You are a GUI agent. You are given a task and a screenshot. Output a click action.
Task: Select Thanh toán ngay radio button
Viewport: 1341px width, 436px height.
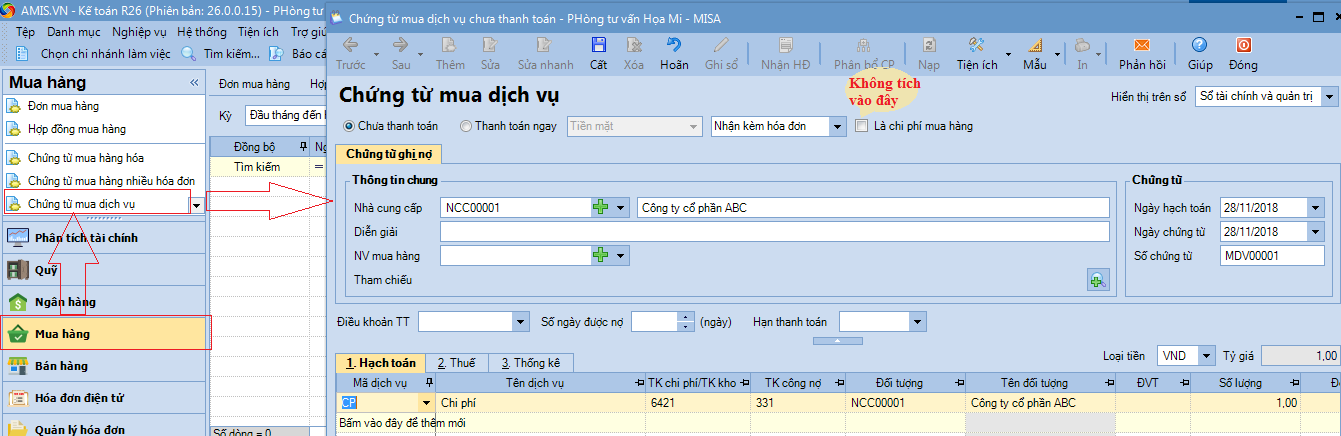coord(466,126)
